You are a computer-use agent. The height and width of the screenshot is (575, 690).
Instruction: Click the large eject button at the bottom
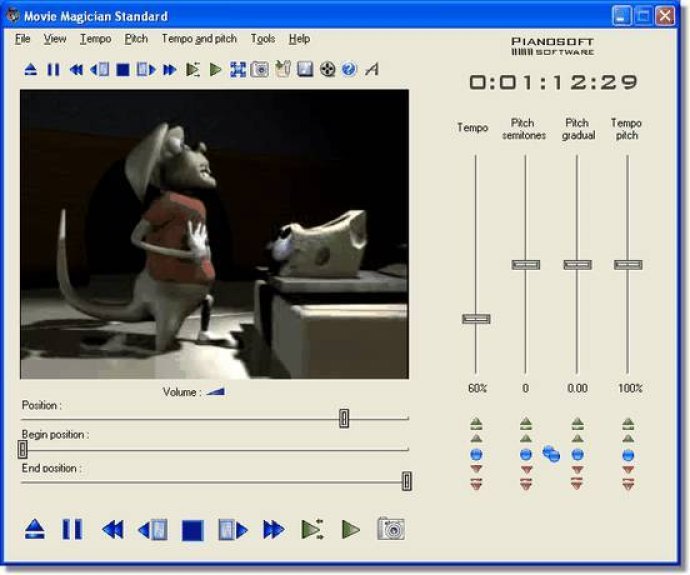[34, 529]
